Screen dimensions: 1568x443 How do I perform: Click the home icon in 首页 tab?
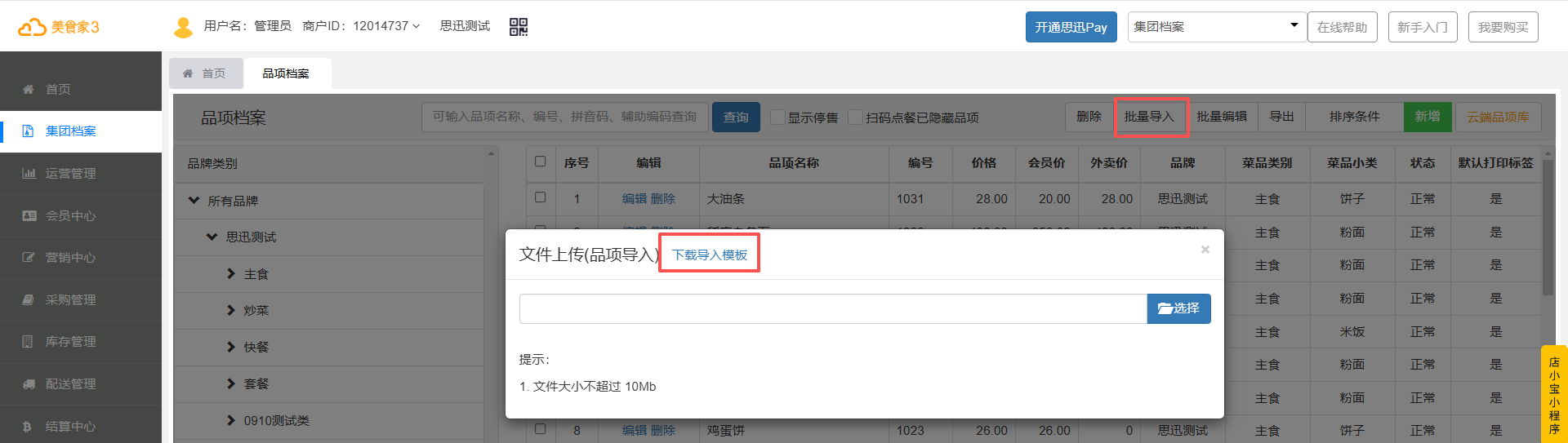188,73
